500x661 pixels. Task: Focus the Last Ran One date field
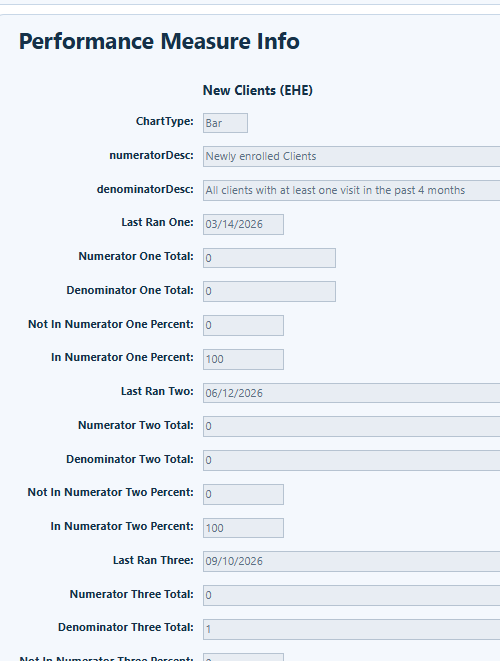[243, 224]
